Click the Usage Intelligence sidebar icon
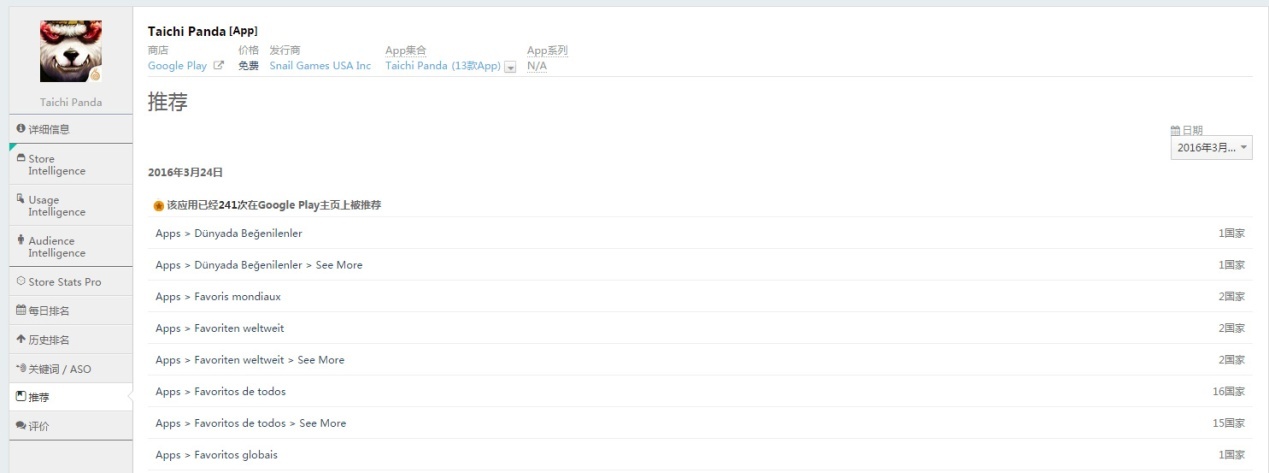The width and height of the screenshot is (1269, 473). [21, 199]
